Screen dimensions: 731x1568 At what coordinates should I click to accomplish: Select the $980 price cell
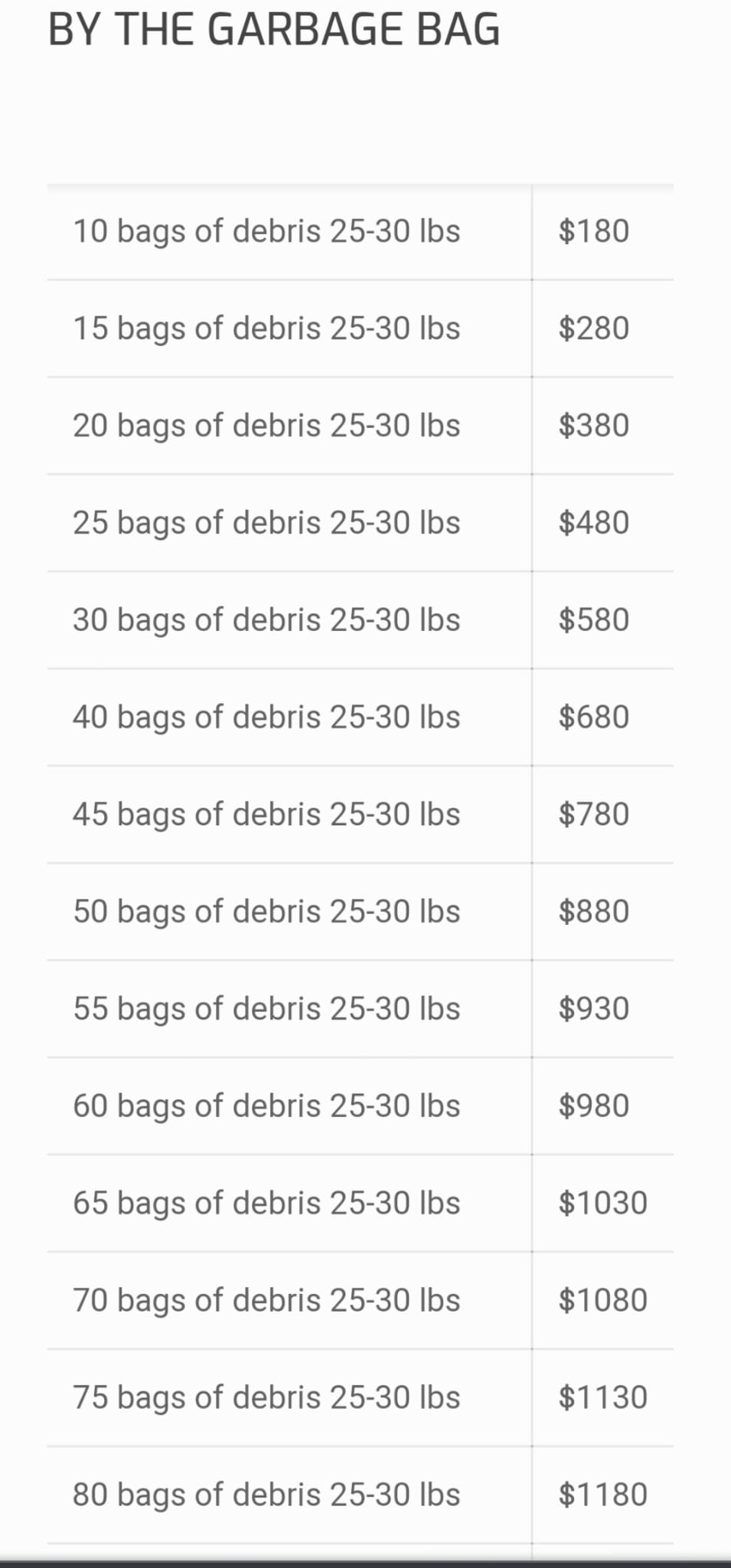(593, 1106)
